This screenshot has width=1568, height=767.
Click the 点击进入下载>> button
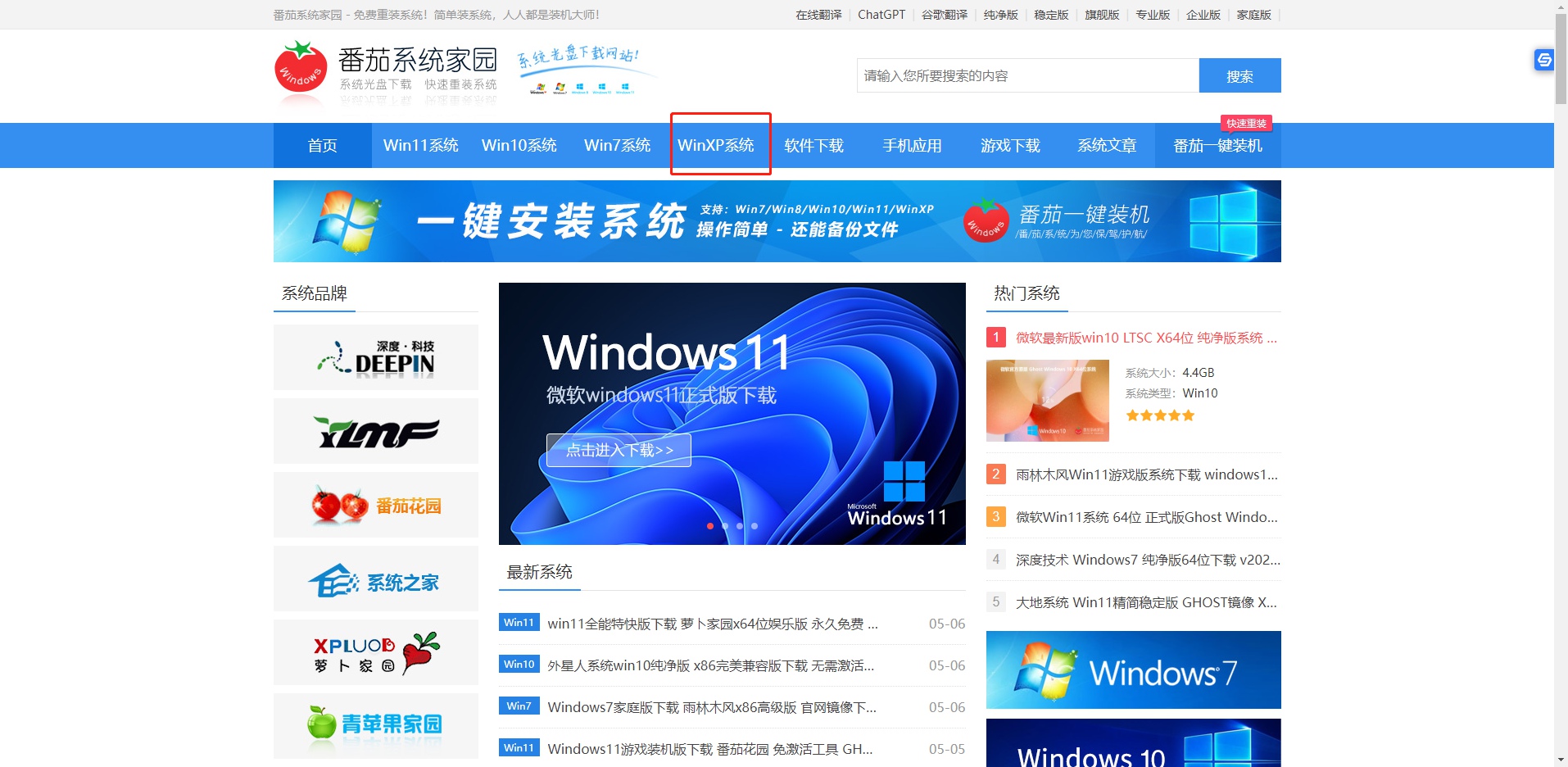tap(619, 450)
